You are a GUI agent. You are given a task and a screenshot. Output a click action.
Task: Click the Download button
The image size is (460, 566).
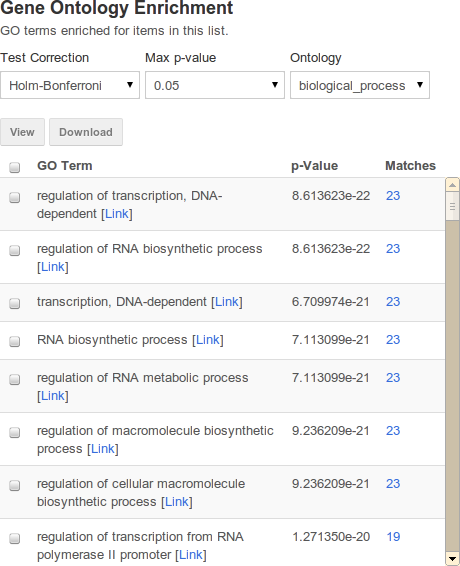coord(86,132)
